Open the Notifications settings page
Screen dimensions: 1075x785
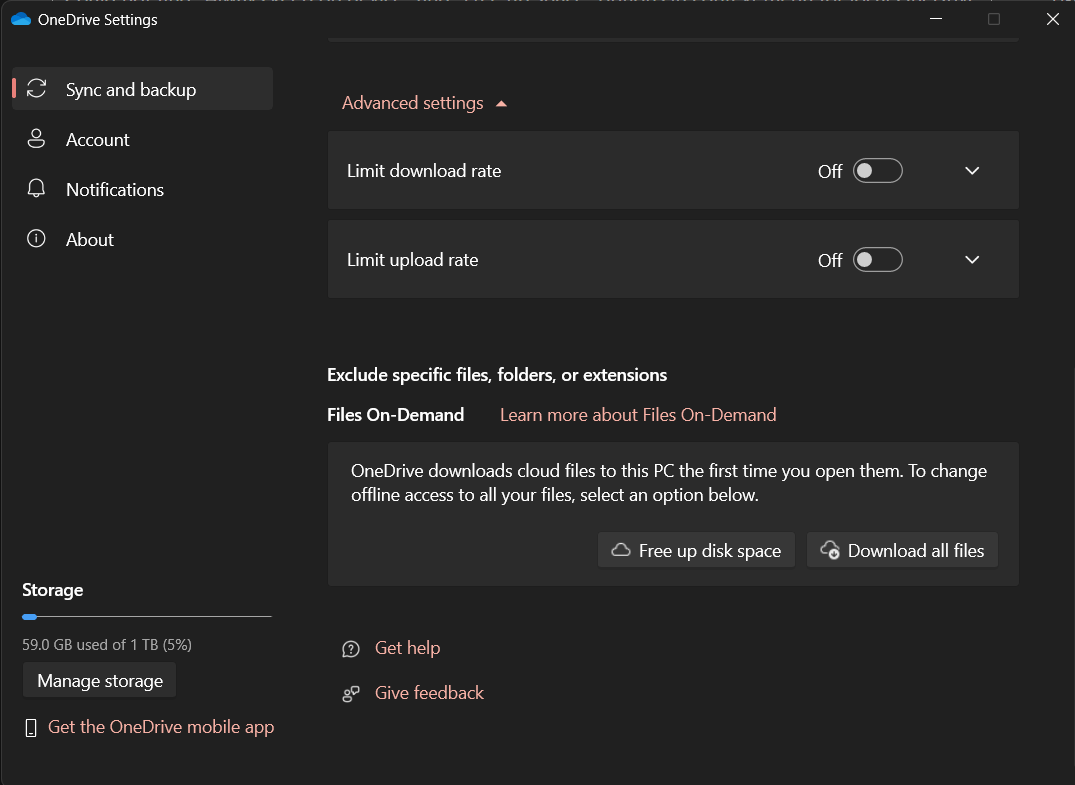coord(114,189)
